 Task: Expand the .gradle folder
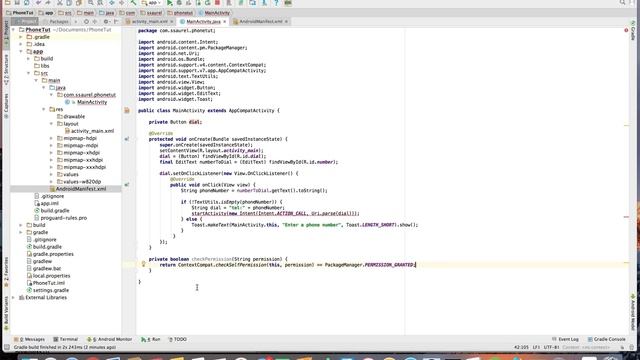21,37
